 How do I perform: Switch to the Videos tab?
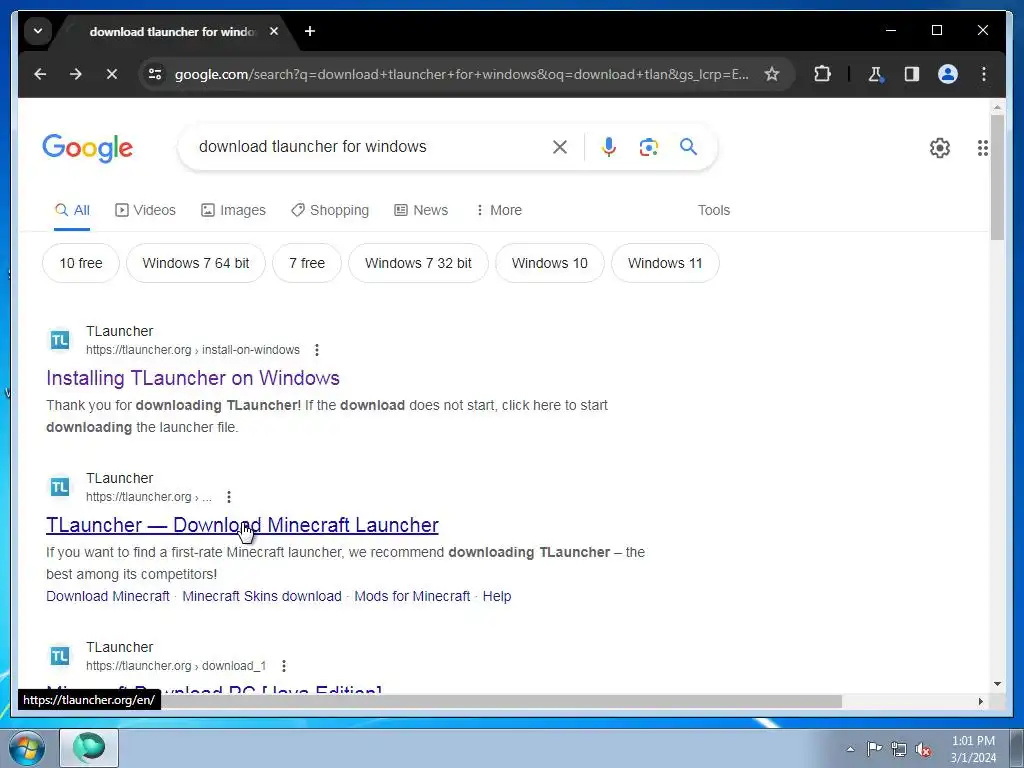(146, 210)
